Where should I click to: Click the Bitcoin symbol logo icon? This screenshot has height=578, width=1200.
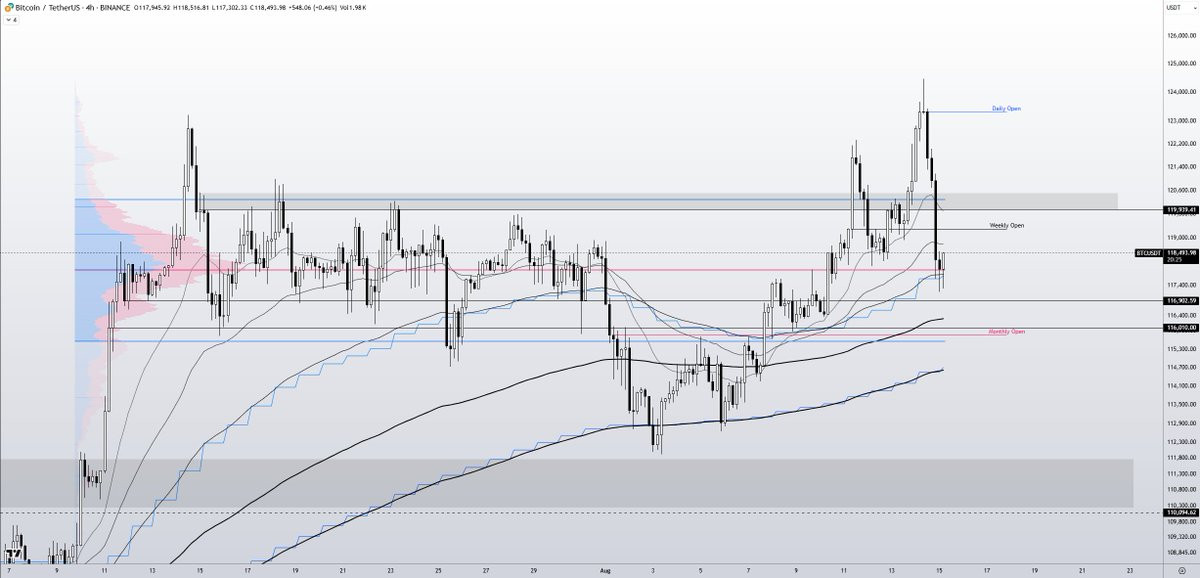8,7
